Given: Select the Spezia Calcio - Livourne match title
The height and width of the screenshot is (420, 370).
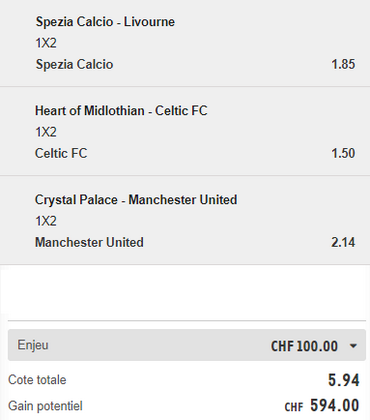Looking at the screenshot, I should pyautogui.click(x=105, y=22).
